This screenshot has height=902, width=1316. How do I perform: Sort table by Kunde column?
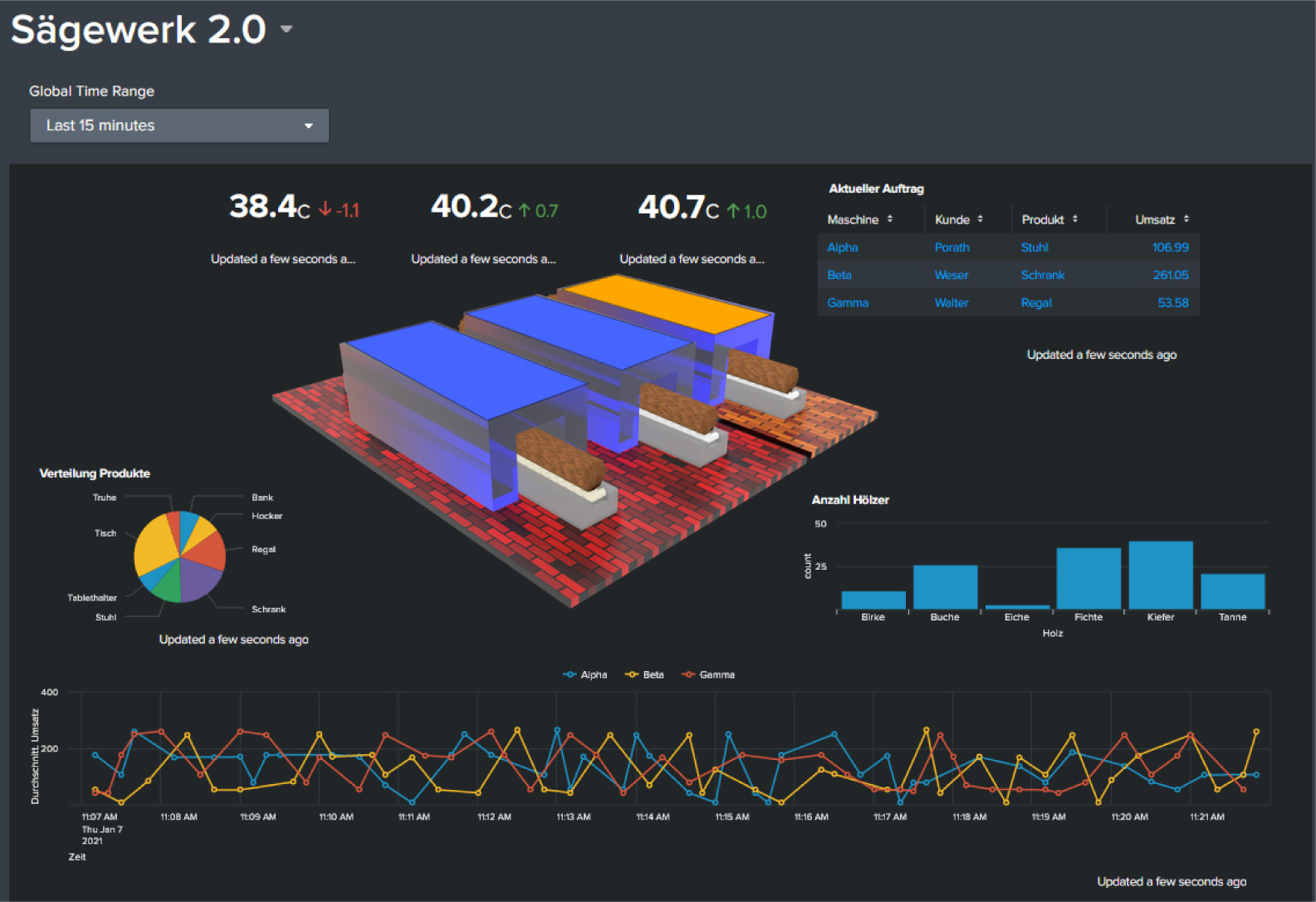click(958, 219)
